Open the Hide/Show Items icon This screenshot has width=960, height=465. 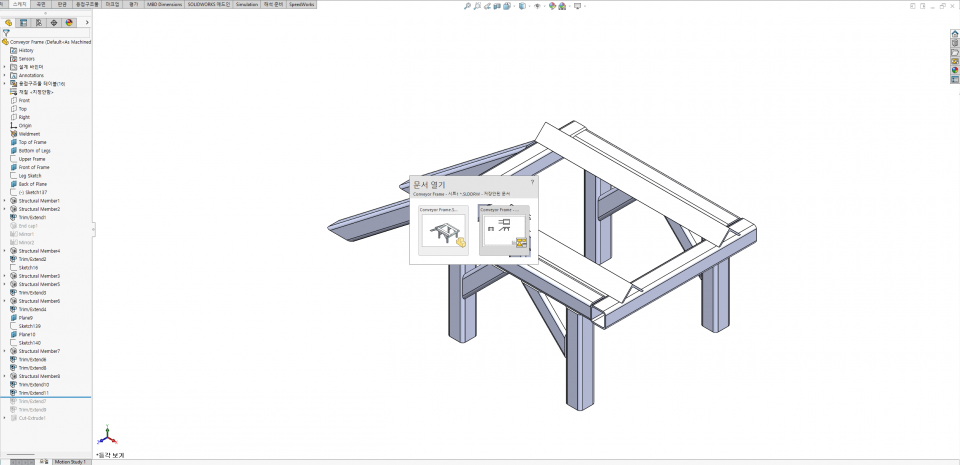click(537, 6)
